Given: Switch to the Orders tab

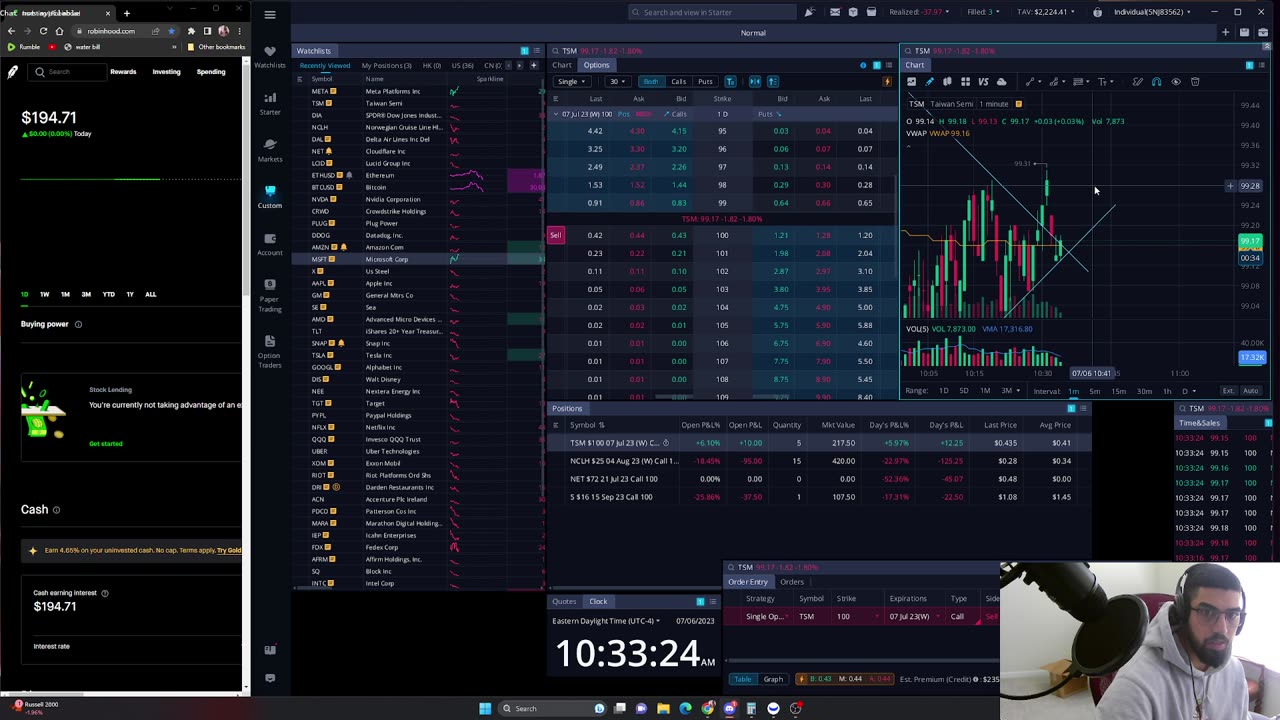Looking at the screenshot, I should tap(792, 582).
